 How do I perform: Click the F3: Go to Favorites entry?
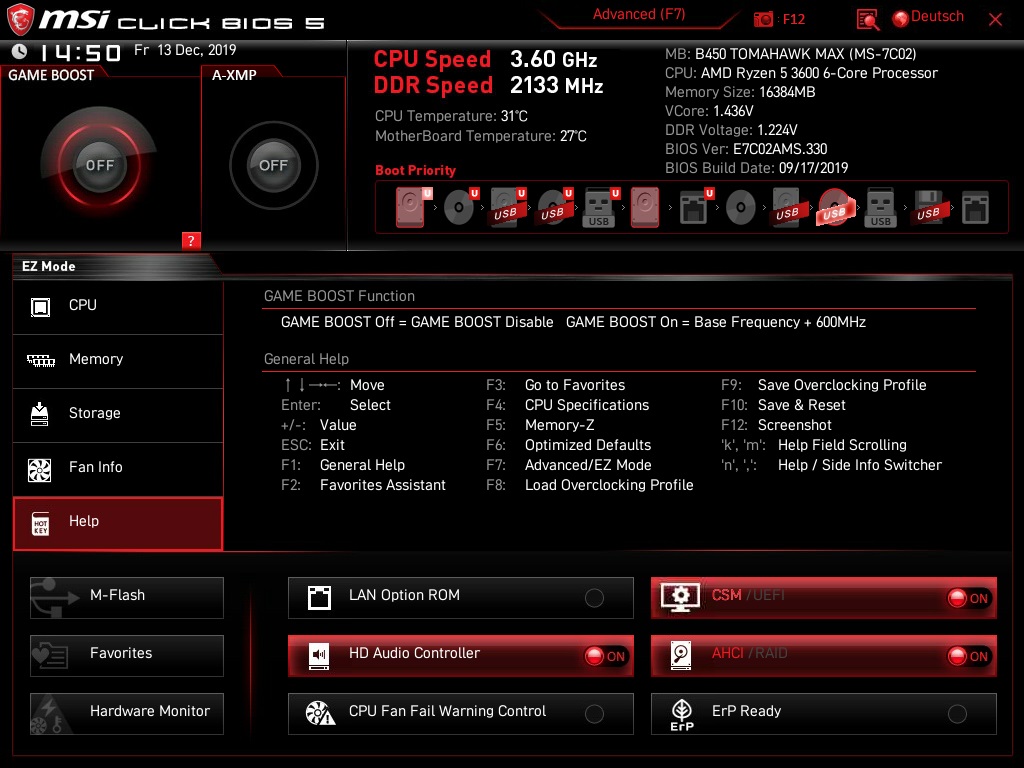pos(556,385)
